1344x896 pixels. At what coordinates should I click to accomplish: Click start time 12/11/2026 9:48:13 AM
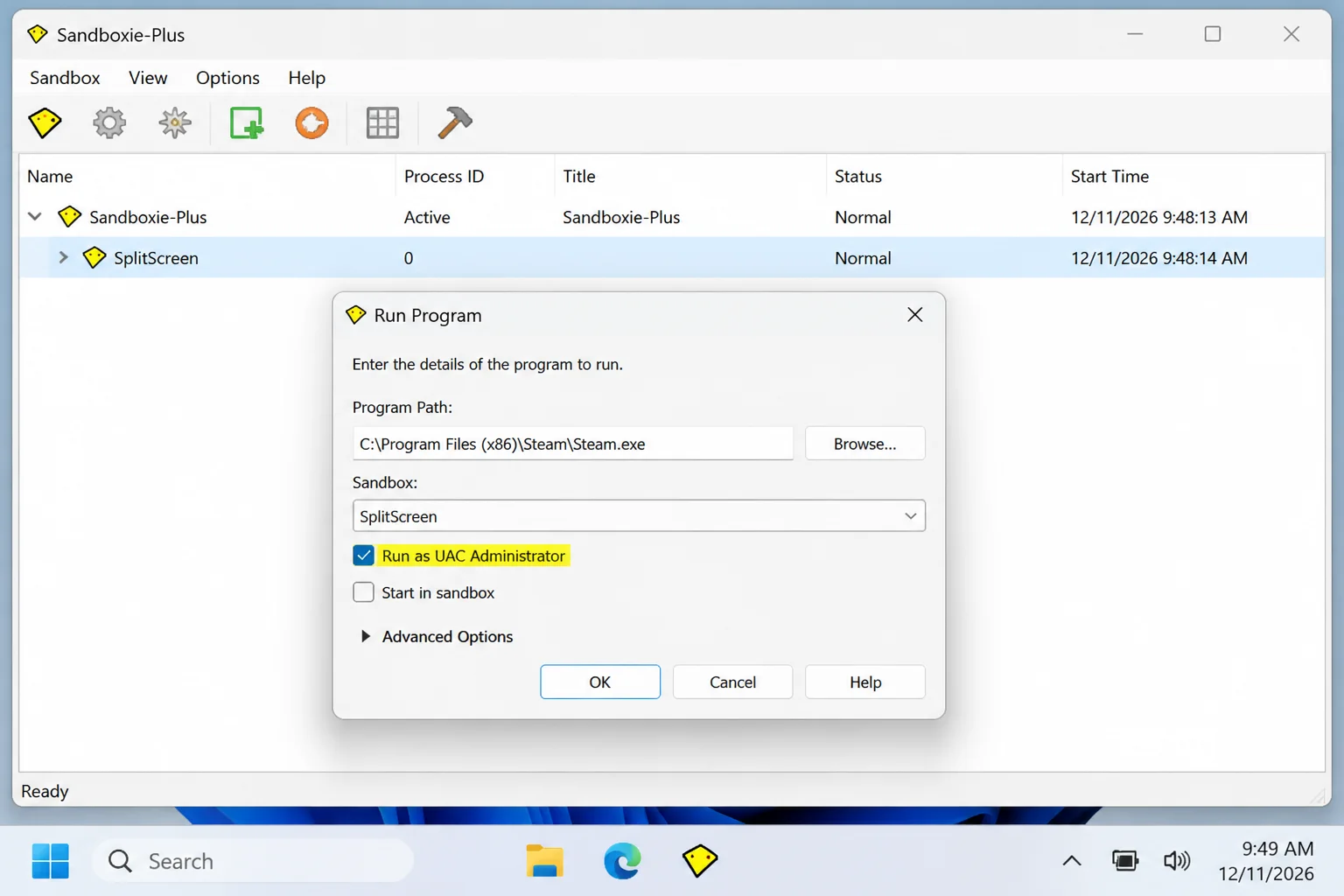tap(1159, 217)
